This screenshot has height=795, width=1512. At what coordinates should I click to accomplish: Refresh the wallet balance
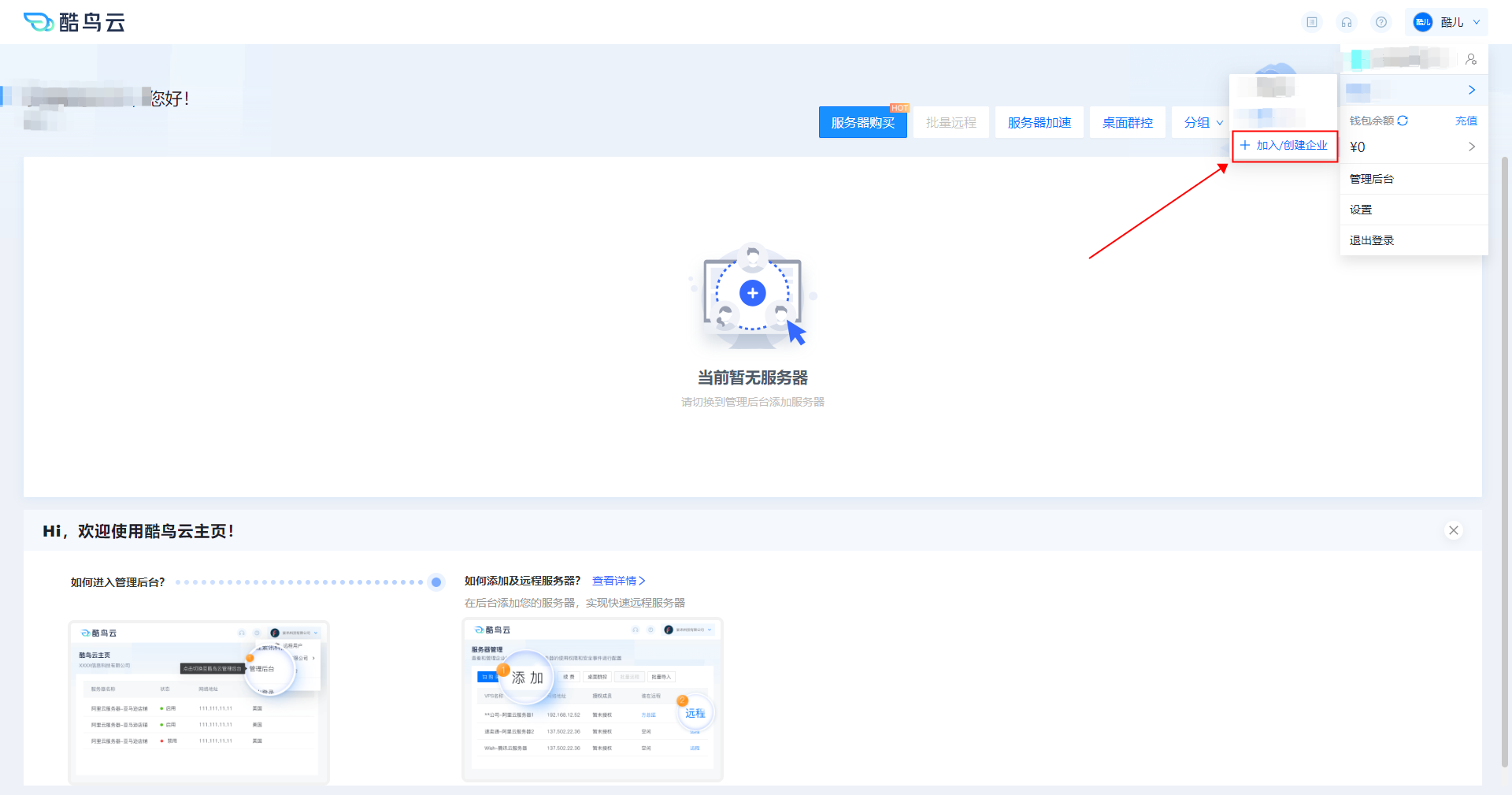(x=1403, y=121)
